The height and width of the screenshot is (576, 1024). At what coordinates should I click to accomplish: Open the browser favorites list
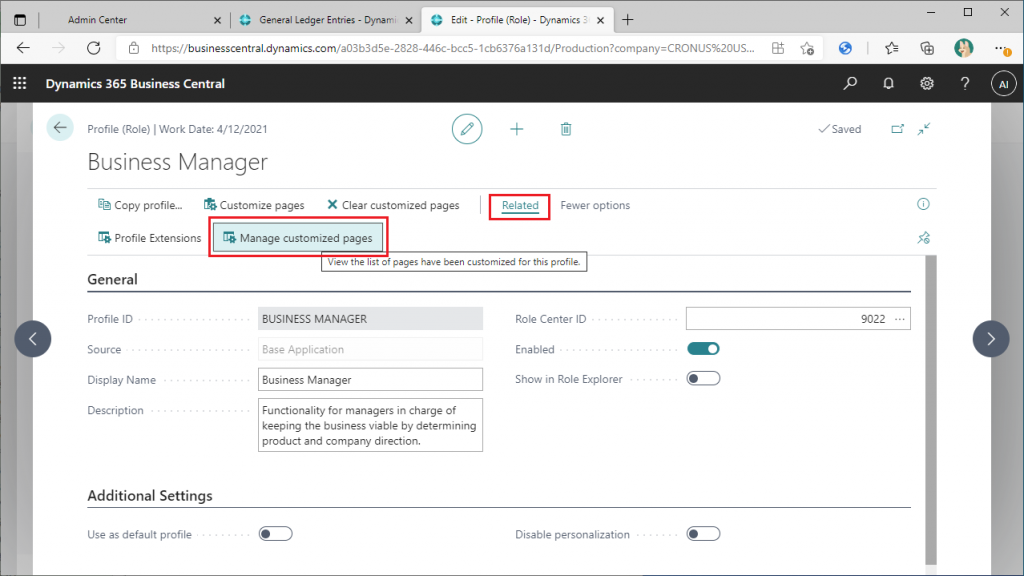pyautogui.click(x=891, y=48)
